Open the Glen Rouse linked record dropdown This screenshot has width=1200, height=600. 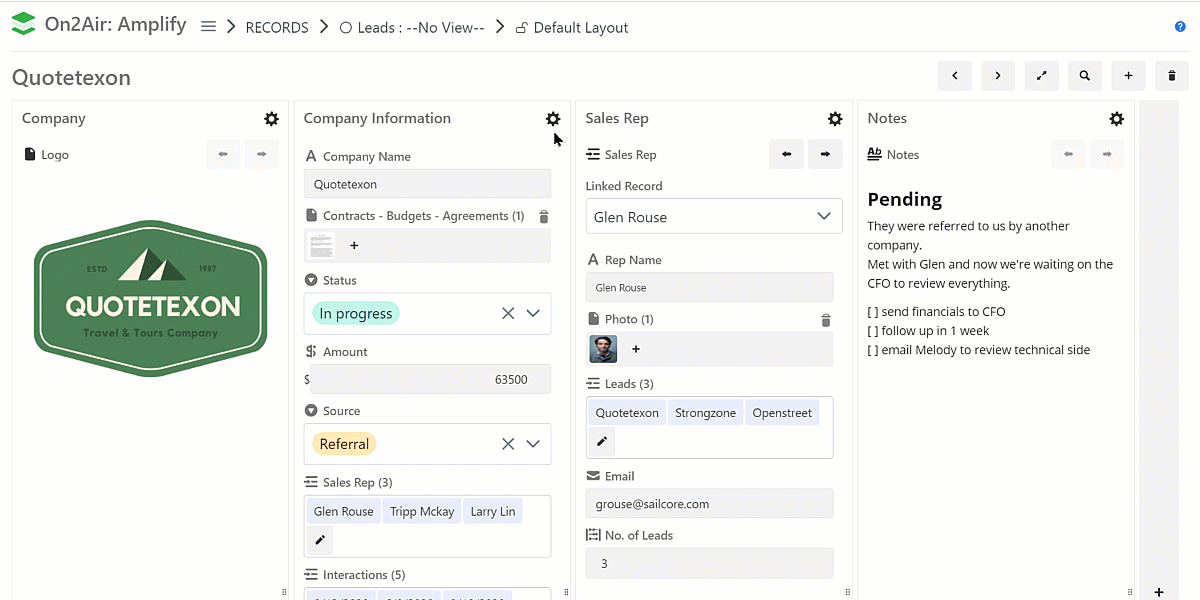[713, 217]
